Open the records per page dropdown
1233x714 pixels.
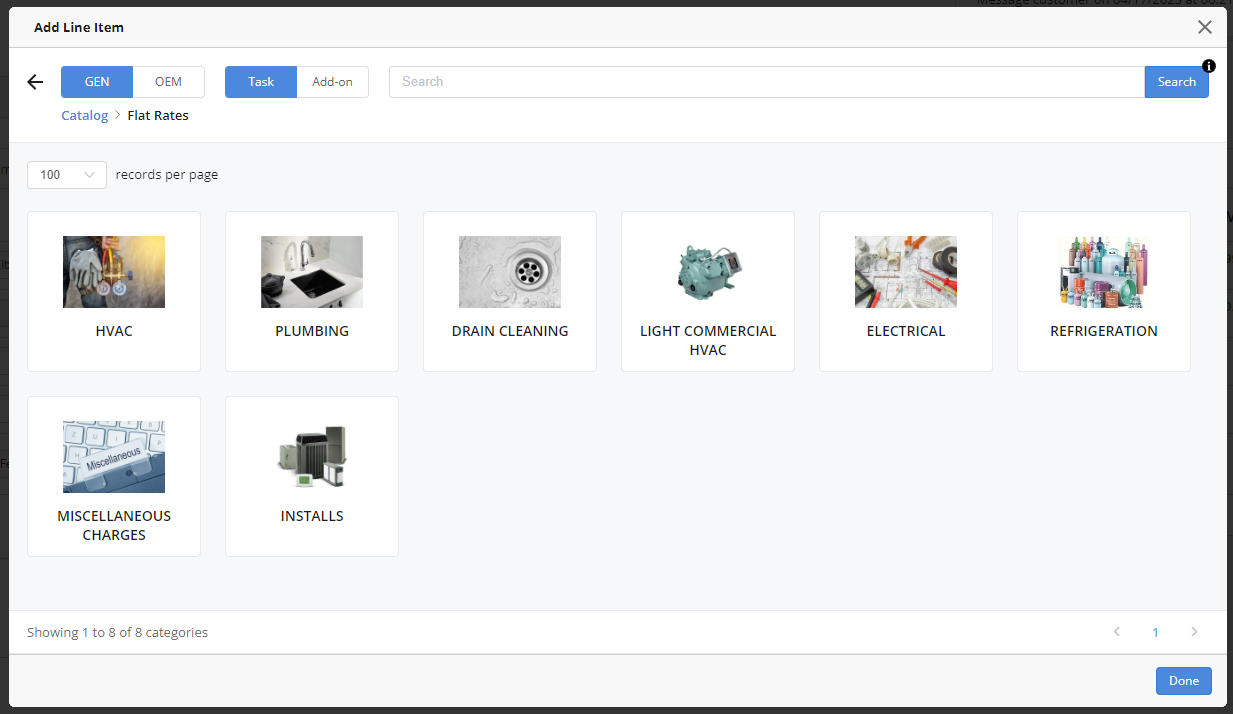pos(67,174)
